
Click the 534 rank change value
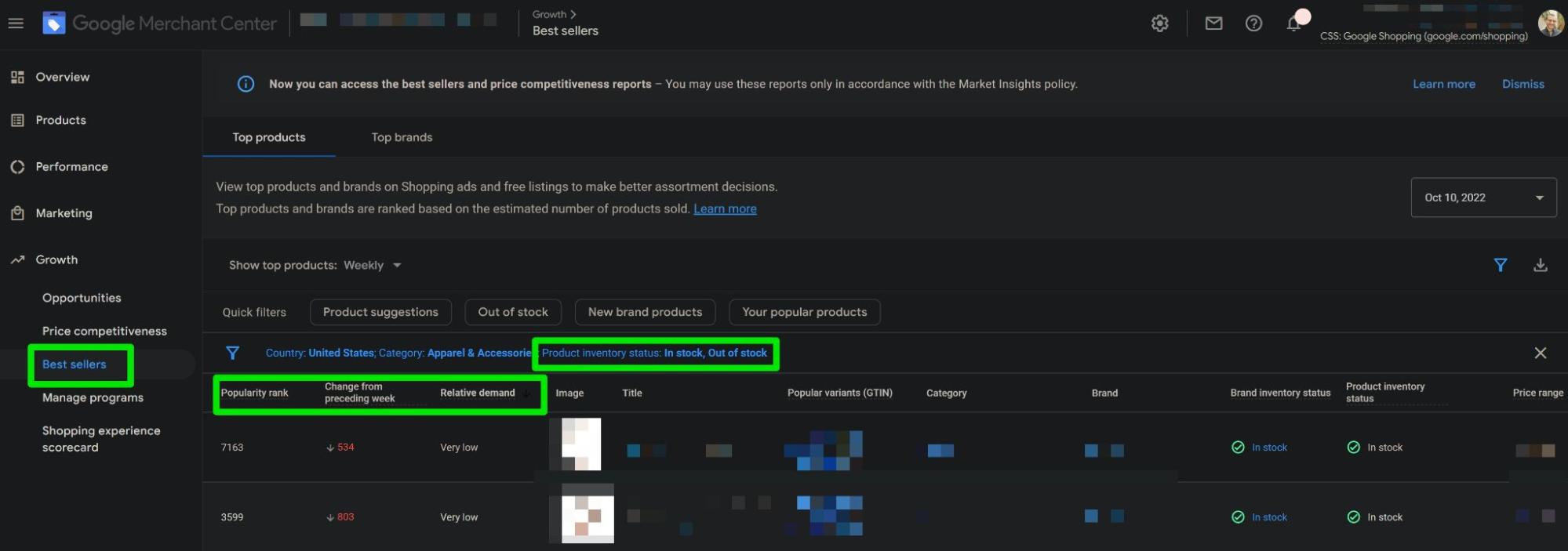point(345,448)
